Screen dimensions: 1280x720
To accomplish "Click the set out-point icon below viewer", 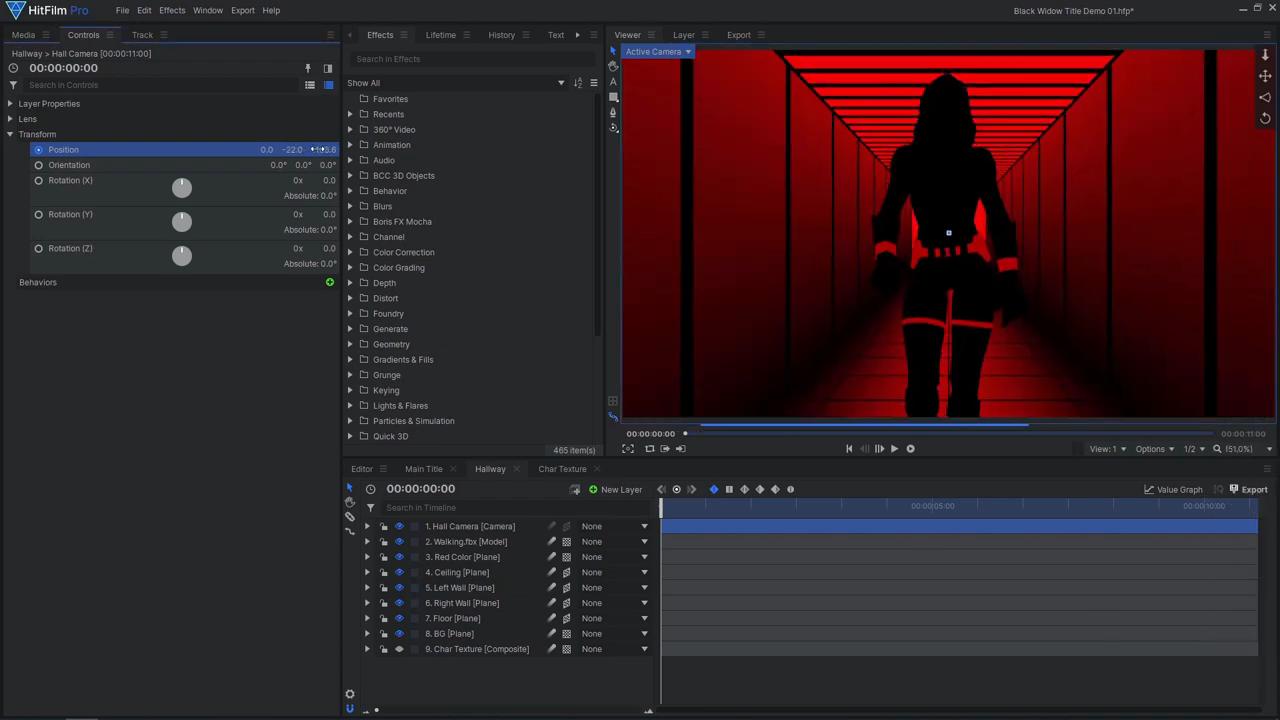I will point(681,449).
